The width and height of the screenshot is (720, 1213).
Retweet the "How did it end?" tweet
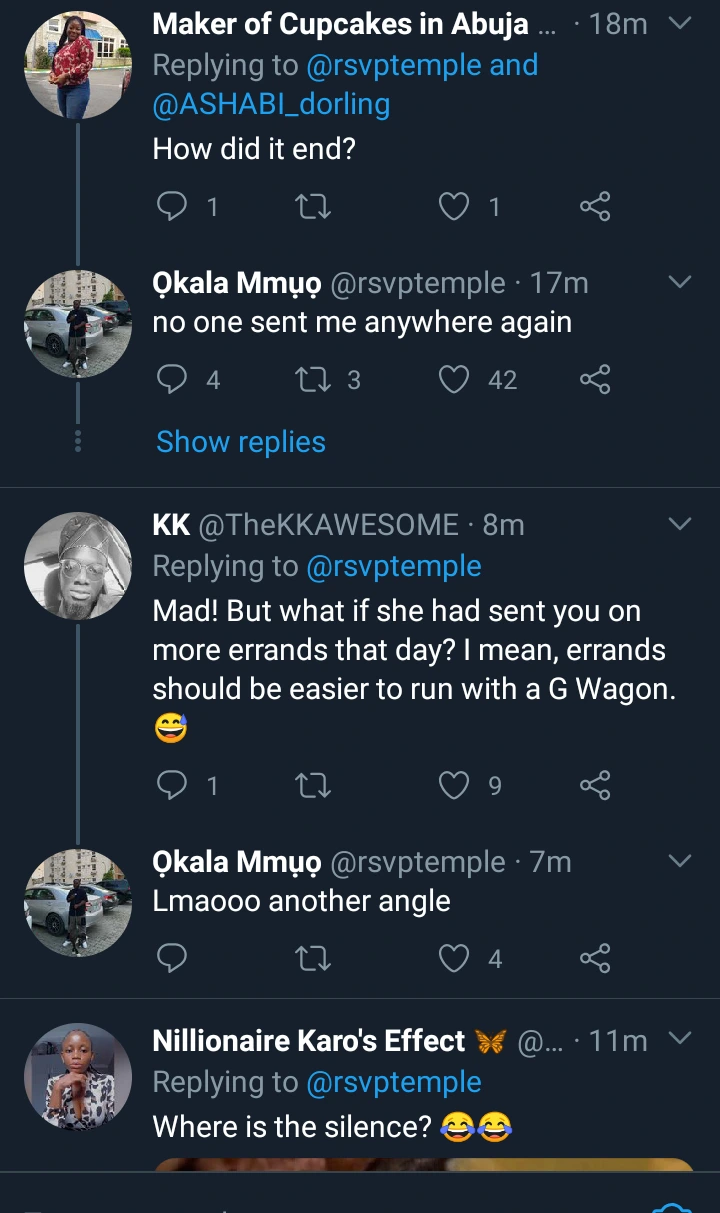click(x=315, y=207)
